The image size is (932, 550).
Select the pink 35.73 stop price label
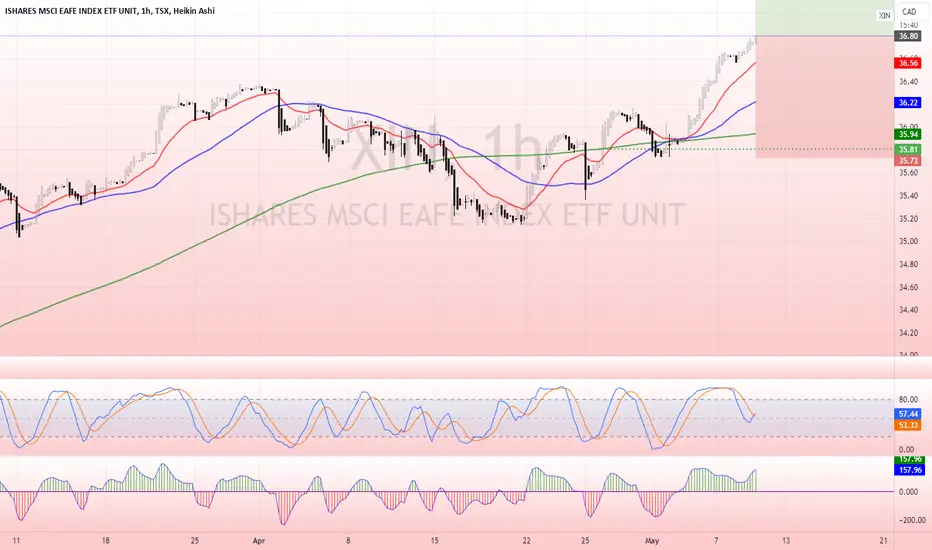[x=908, y=161]
